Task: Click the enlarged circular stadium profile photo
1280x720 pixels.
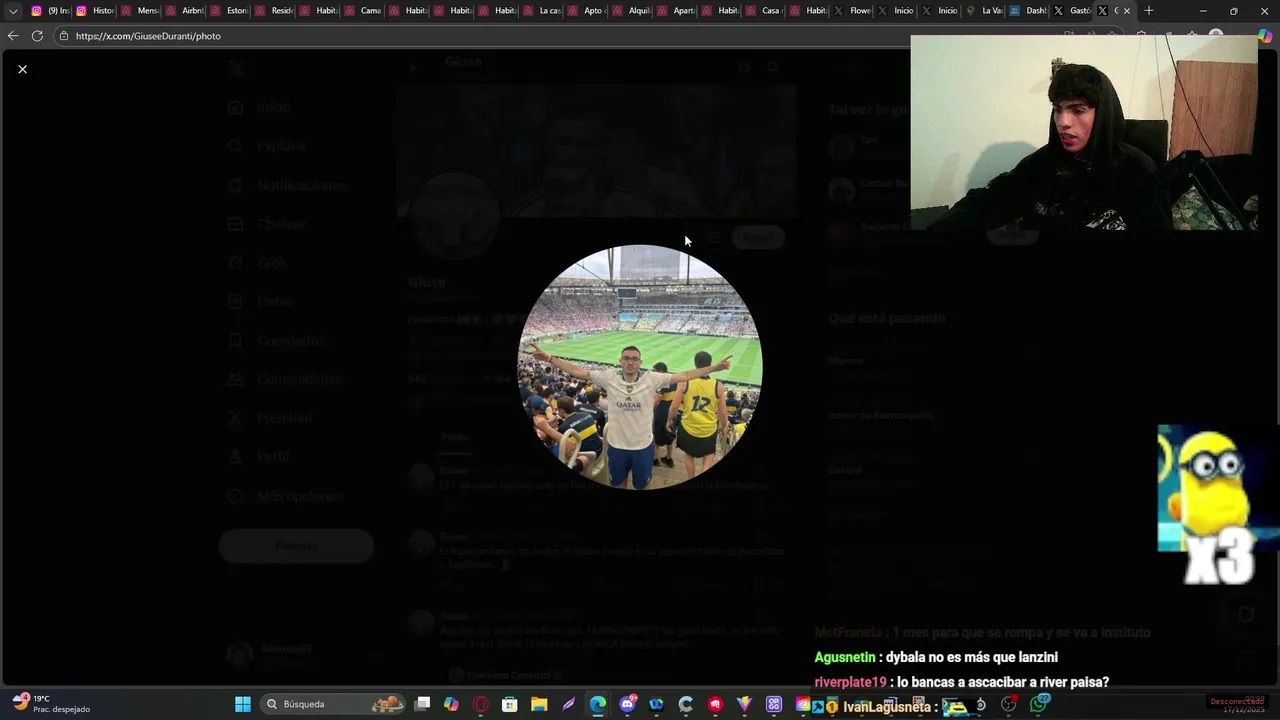Action: (640, 367)
